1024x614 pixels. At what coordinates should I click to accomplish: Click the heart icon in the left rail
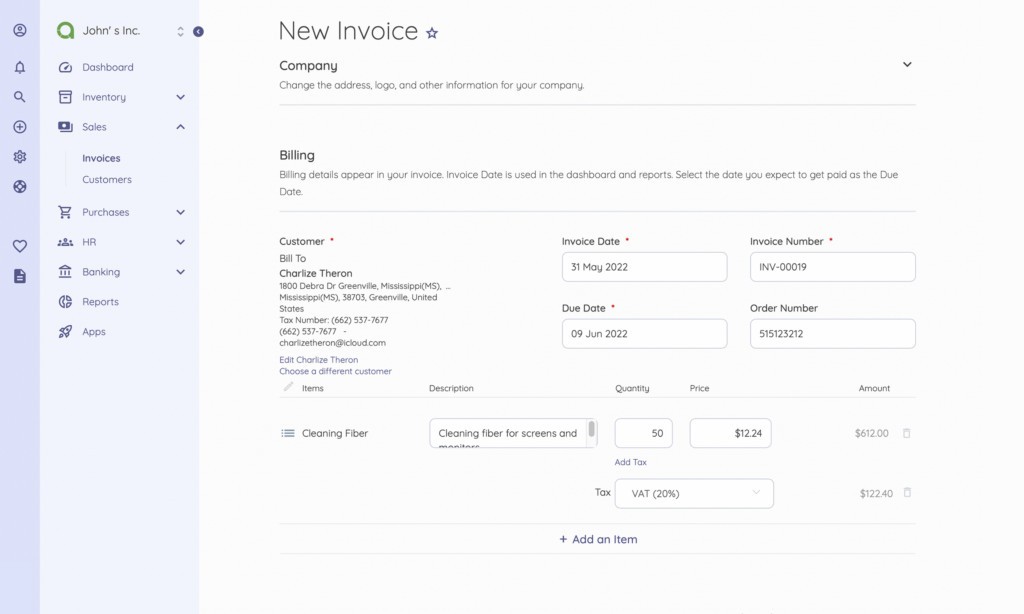point(20,246)
